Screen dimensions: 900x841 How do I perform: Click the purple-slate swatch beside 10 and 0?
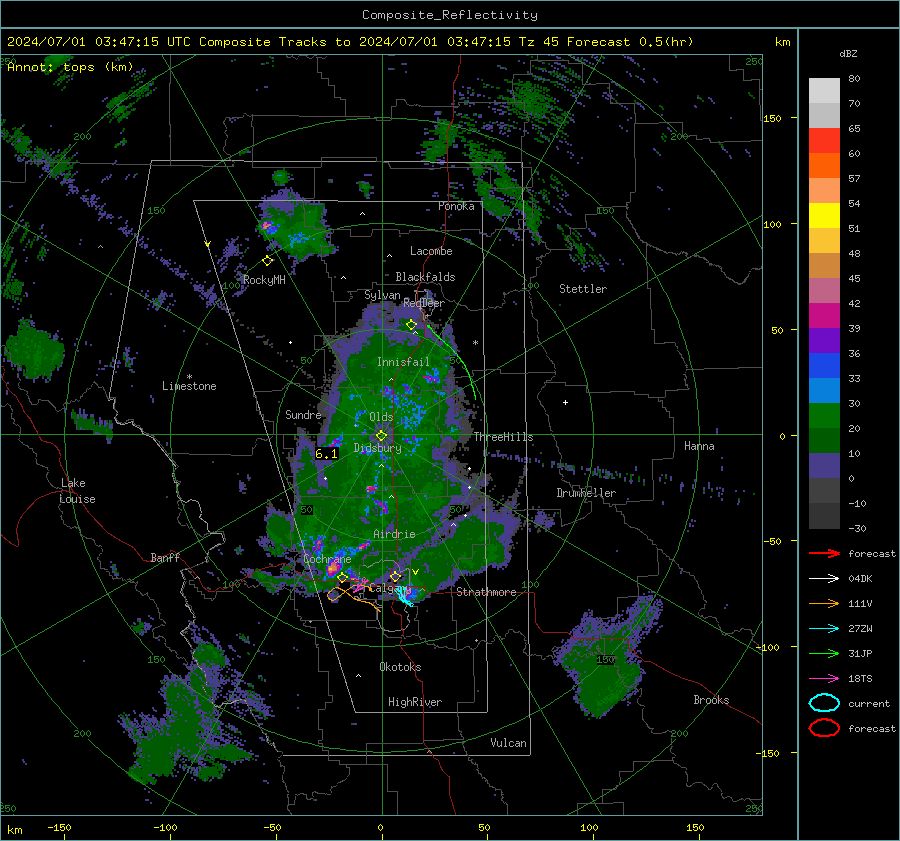pos(824,465)
